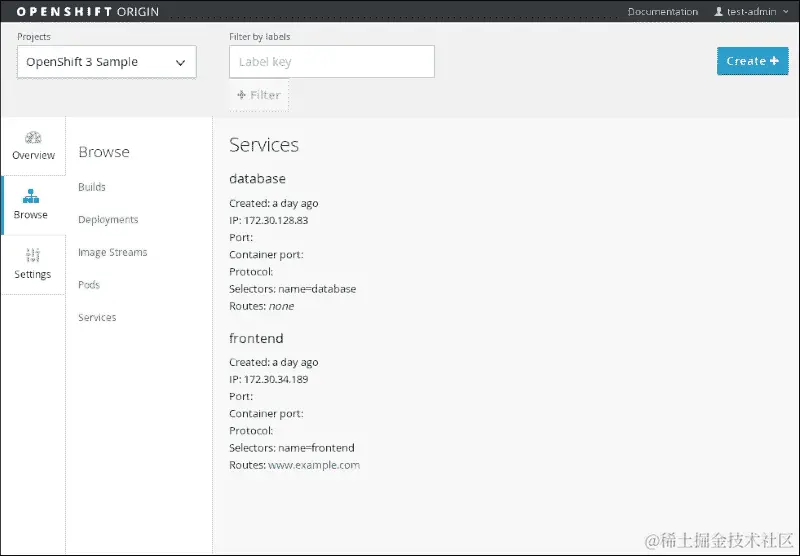
Task: Go to Image Streams in Browse menu
Action: [113, 252]
